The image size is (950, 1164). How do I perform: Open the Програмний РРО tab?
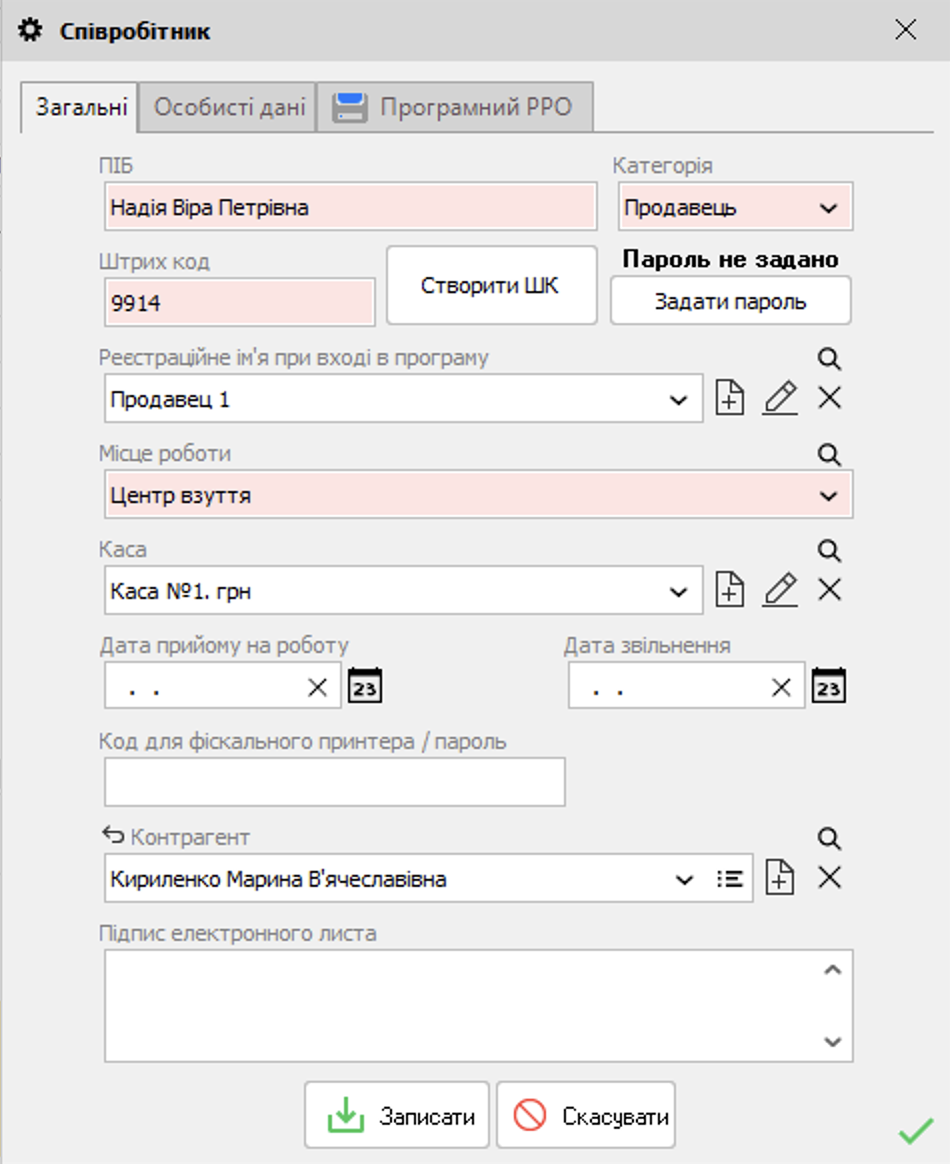[x=456, y=107]
